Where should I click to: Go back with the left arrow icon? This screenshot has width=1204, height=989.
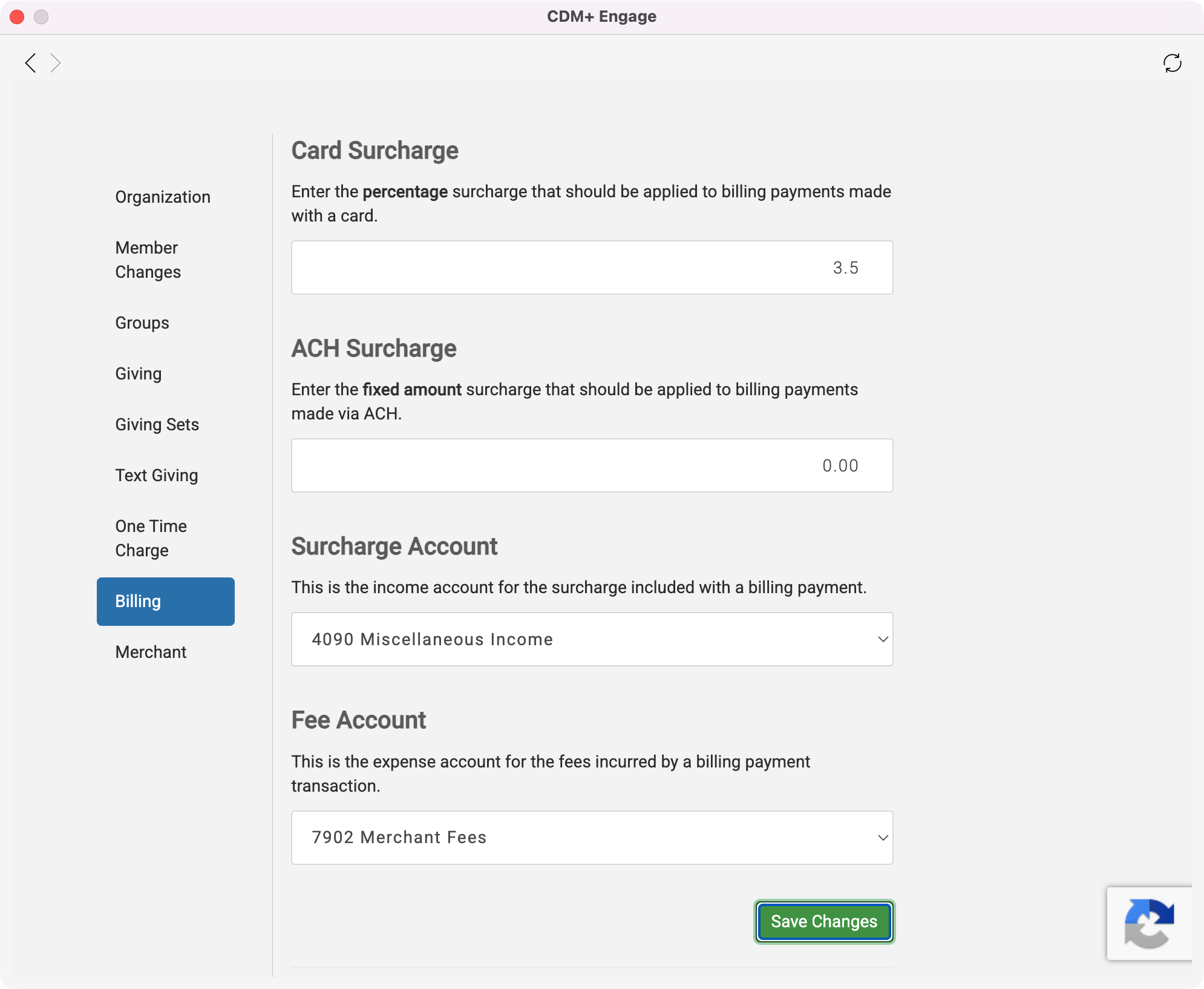click(31, 63)
